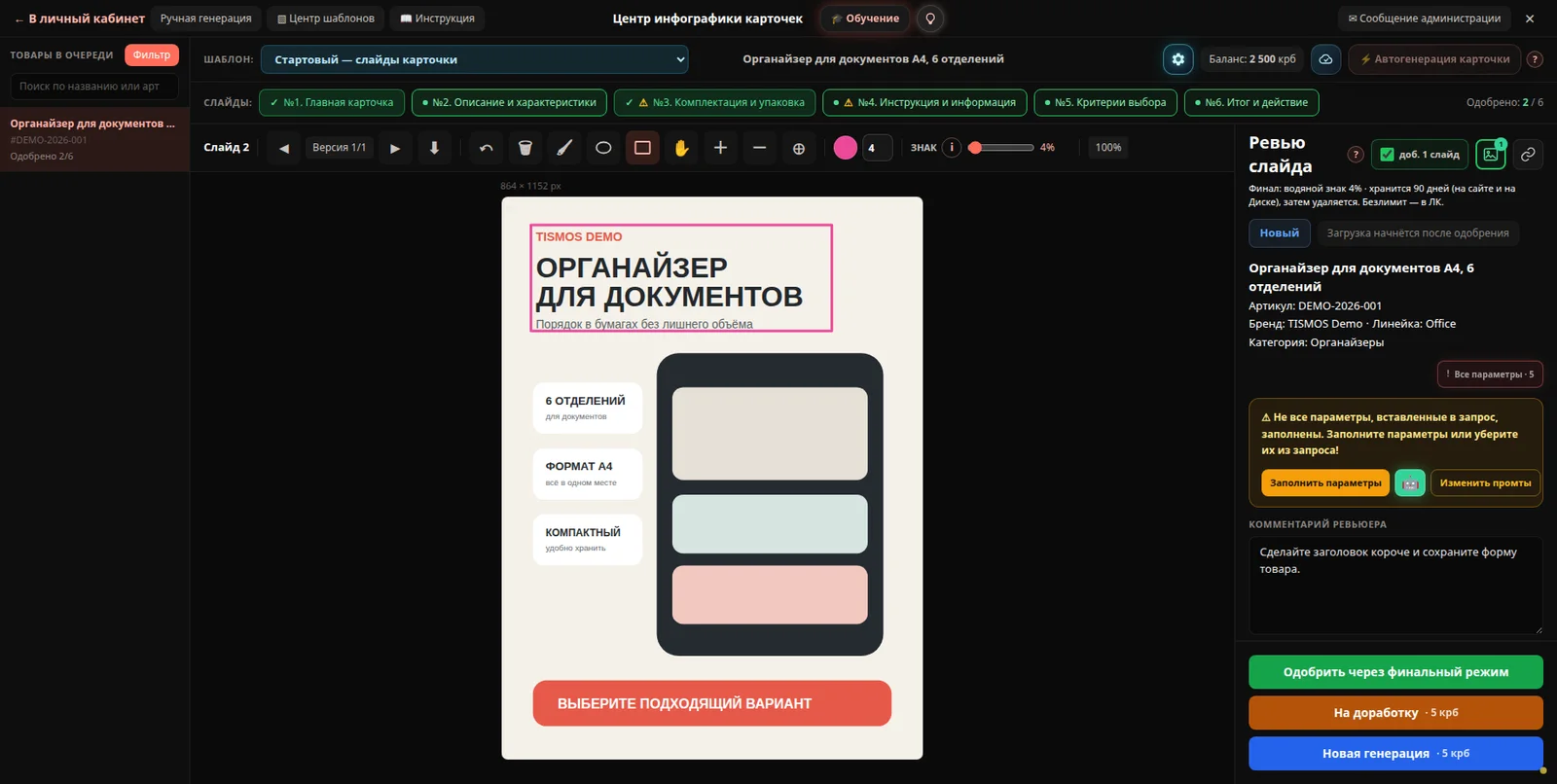1557x784 pixels.
Task: Zoom out with the minus icon
Action: point(760,148)
